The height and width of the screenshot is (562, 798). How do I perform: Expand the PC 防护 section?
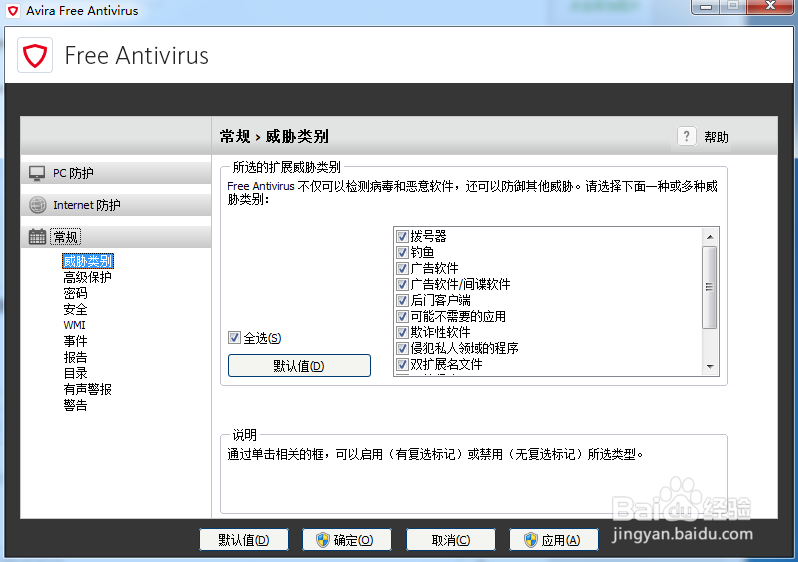tap(116, 173)
